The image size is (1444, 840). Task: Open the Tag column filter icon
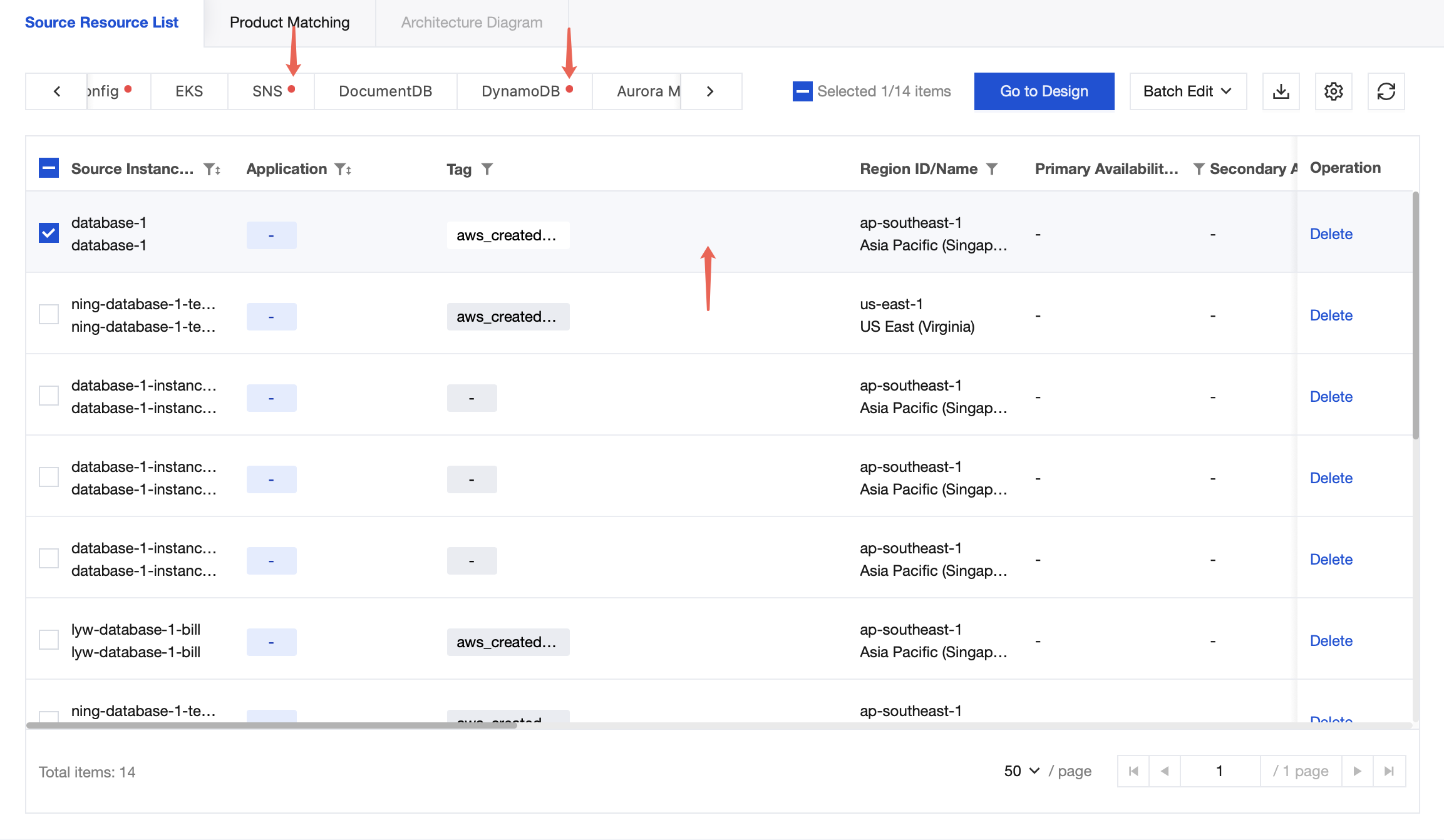487,169
